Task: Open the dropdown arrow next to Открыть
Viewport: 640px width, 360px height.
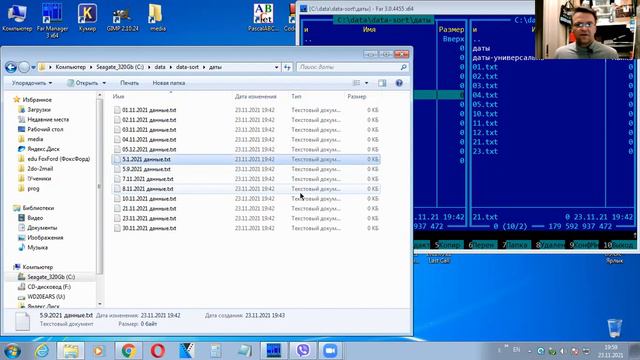Action: 104,83
